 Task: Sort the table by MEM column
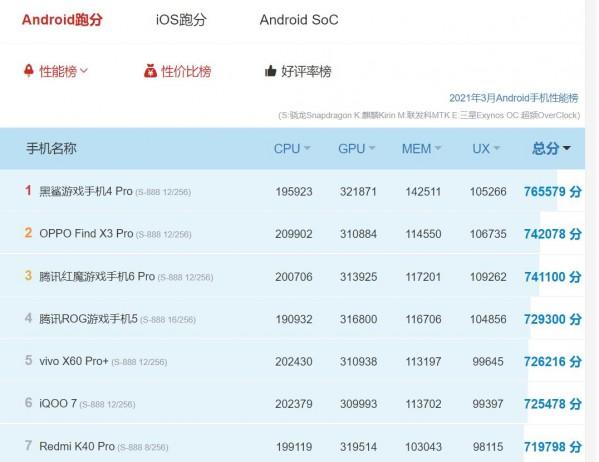(421, 149)
